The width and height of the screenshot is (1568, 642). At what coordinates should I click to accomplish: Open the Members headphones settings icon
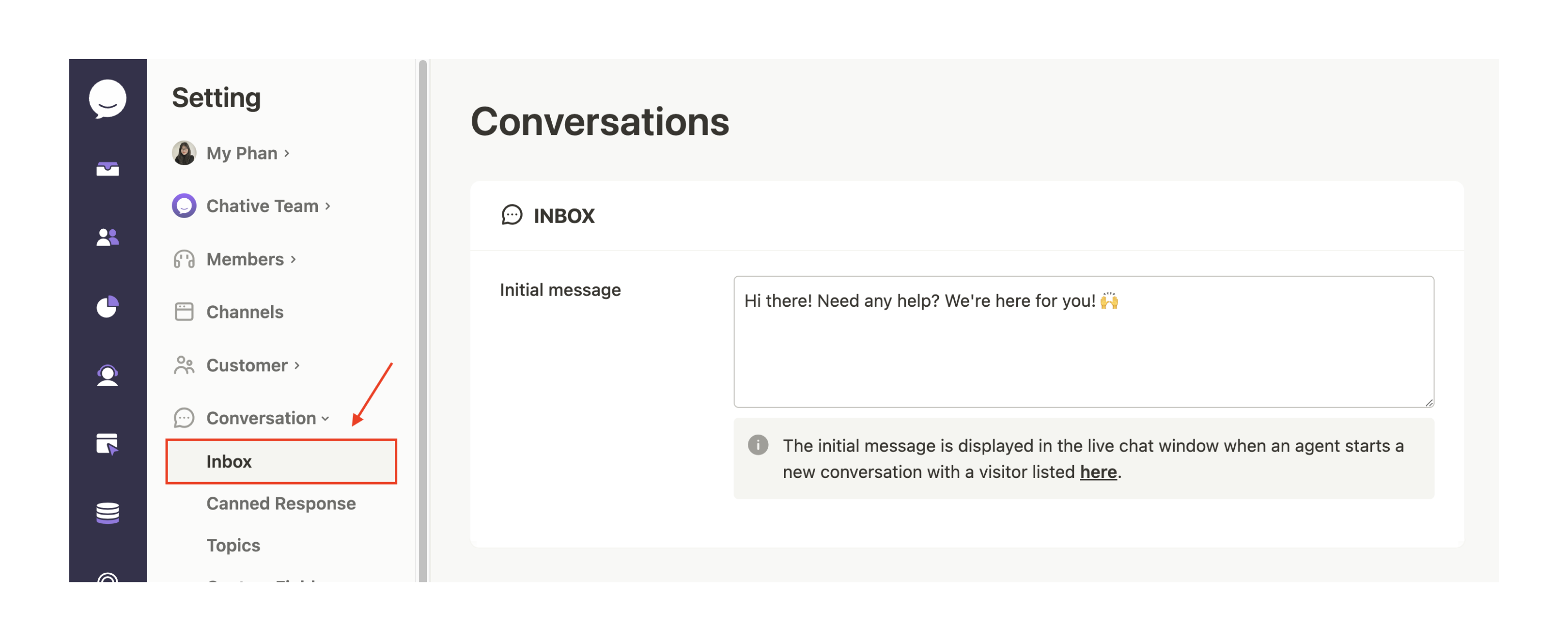click(x=183, y=259)
